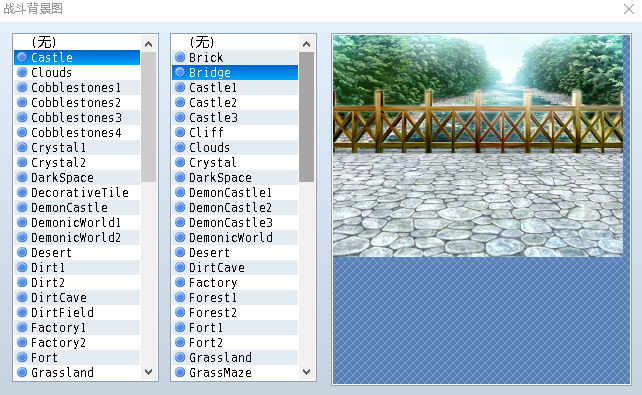
Task: Select Cliff background entry
Action: (235, 133)
